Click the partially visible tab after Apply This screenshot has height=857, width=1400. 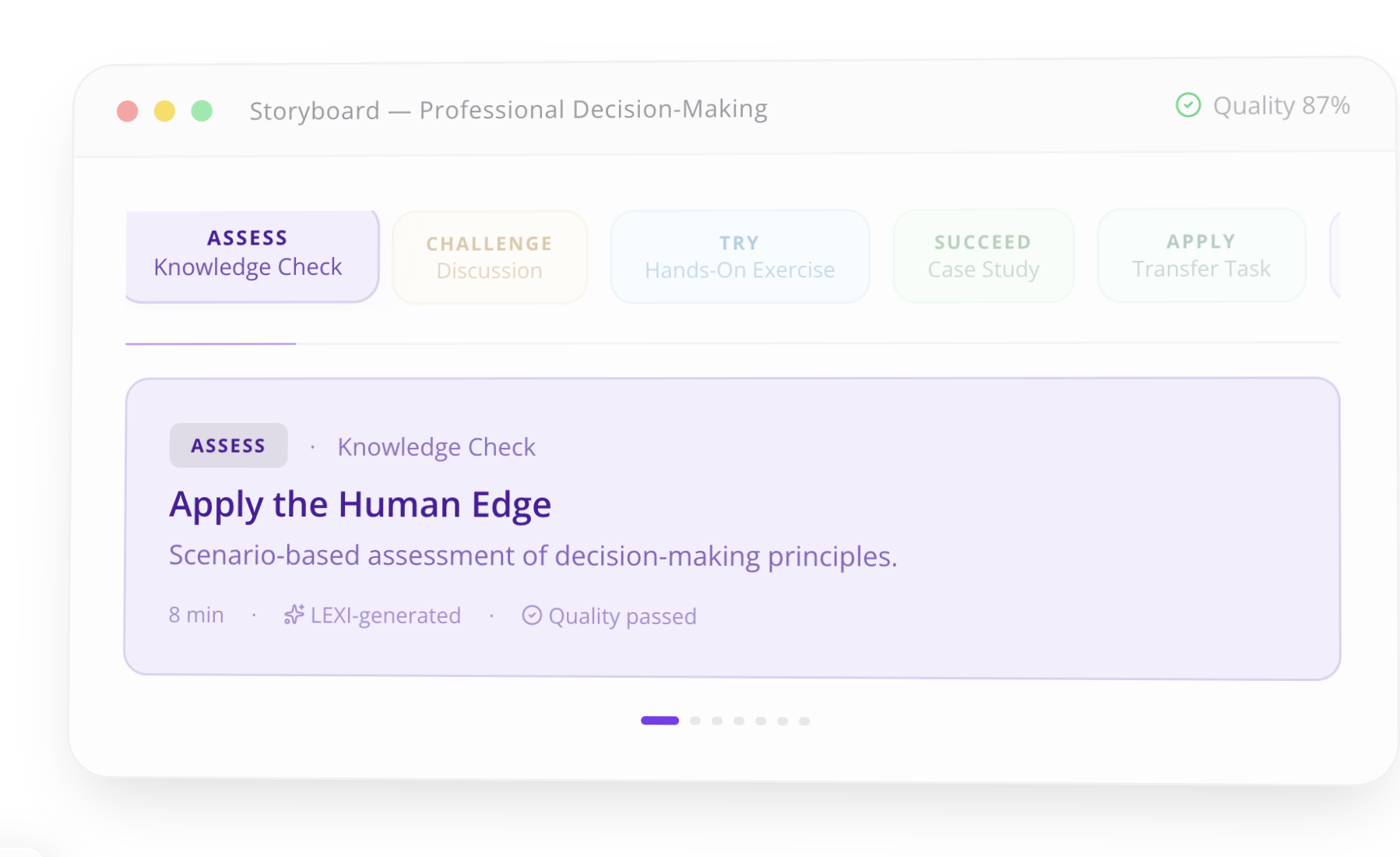pyautogui.click(x=1335, y=255)
